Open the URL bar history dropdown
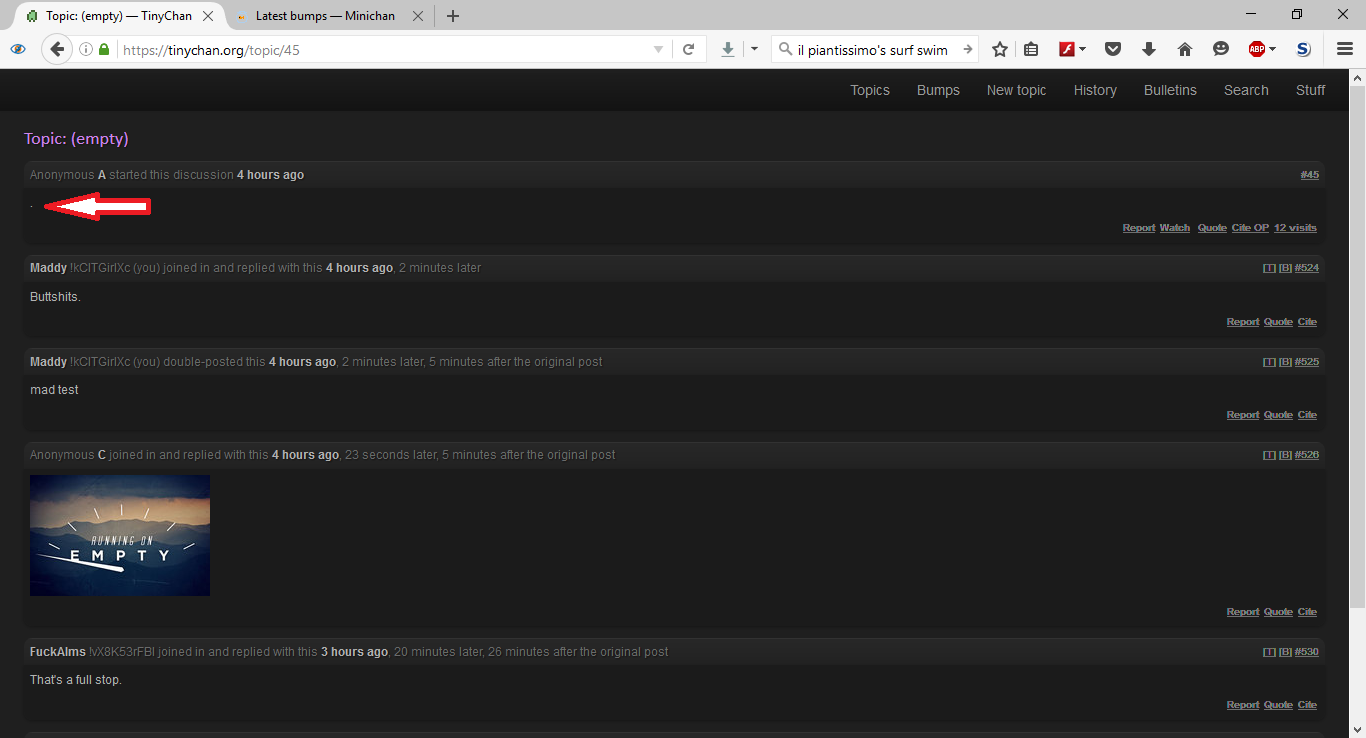Image resolution: width=1366 pixels, height=738 pixels. 658,49
